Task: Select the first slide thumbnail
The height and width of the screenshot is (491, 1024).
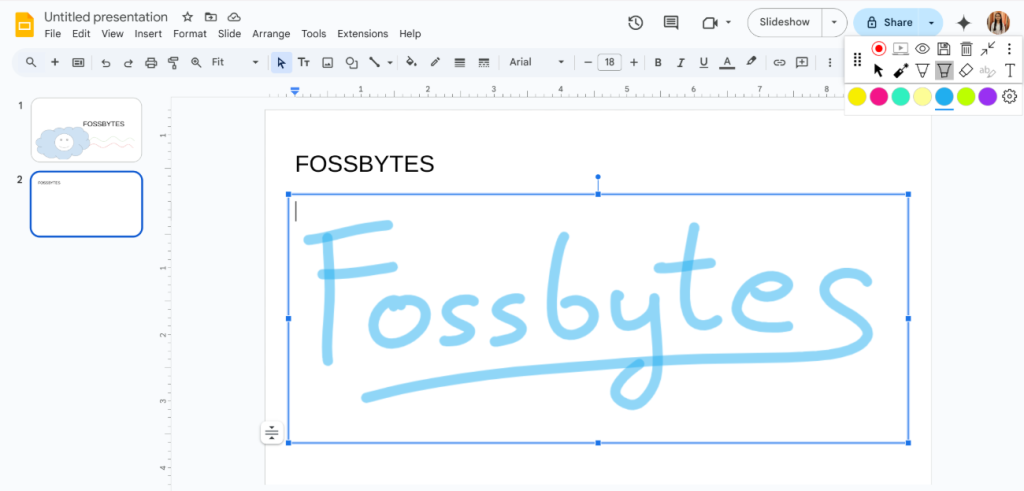Action: click(86, 129)
